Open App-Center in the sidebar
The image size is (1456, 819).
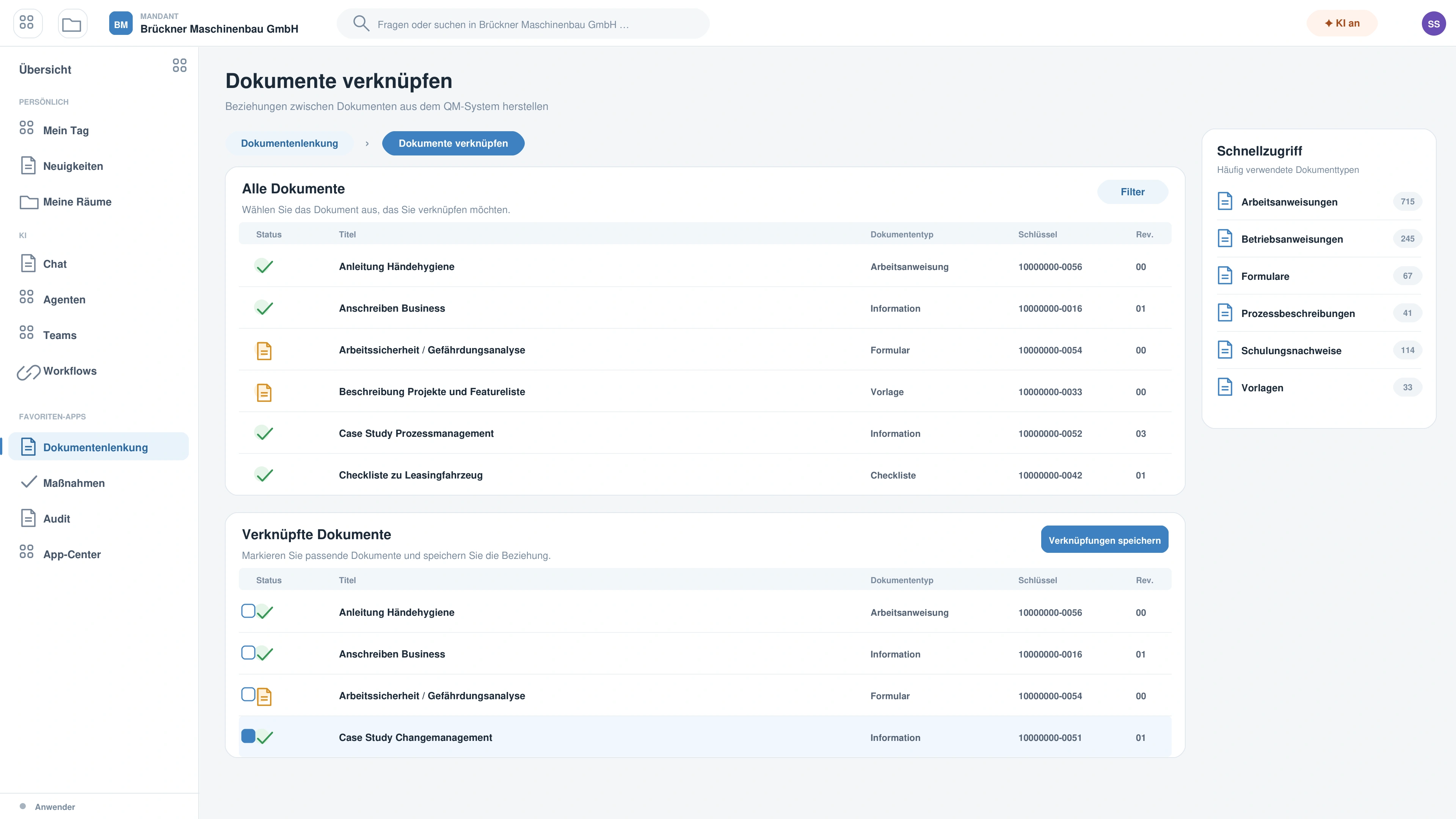click(98, 554)
